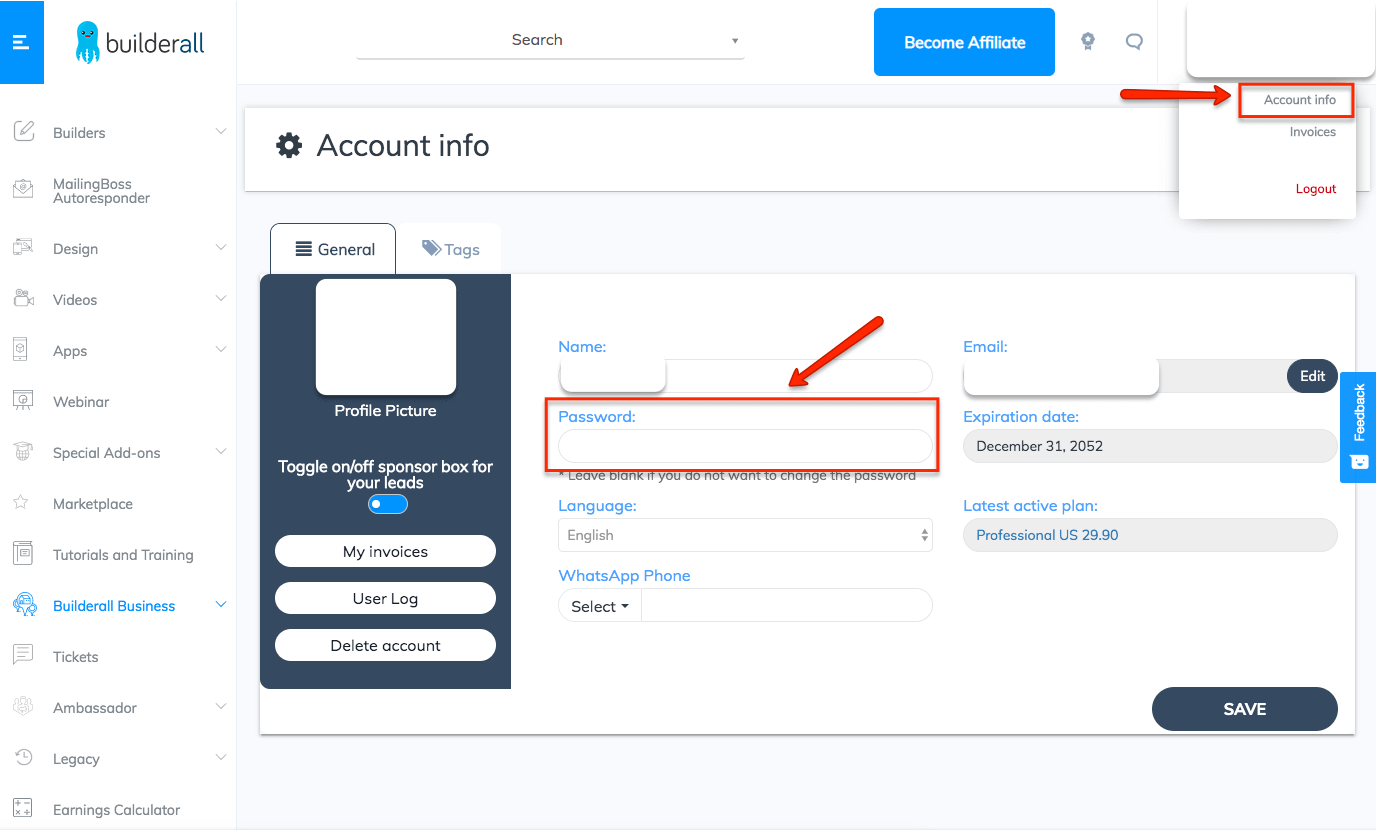Click the Videos camera icon
This screenshot has height=830, width=1376.
(x=23, y=298)
